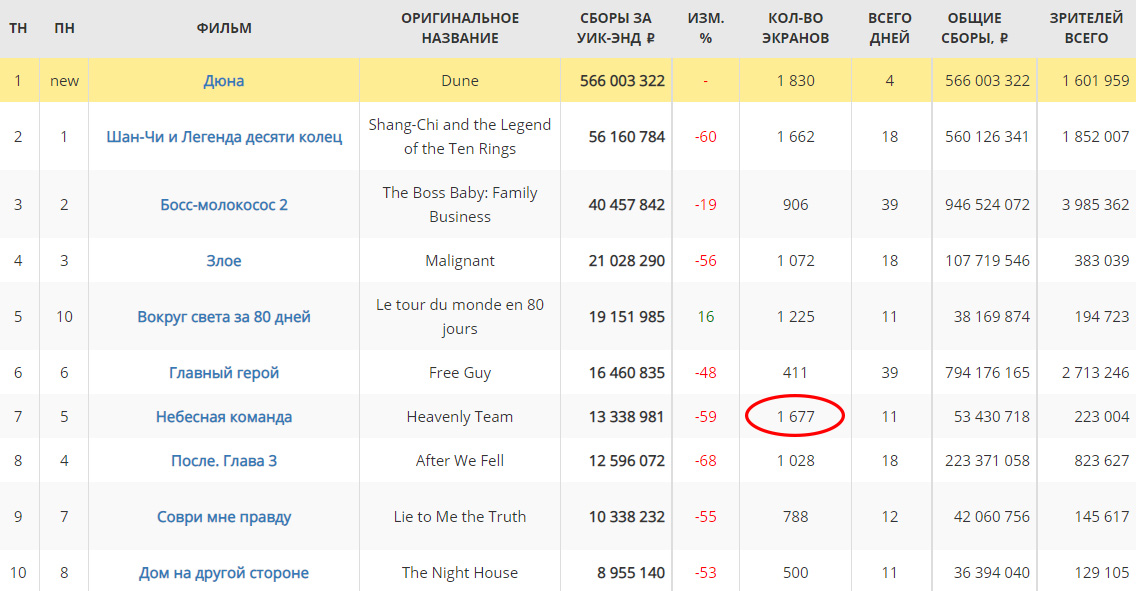
Task: Open the Небесная команда film link
Action: coord(224,416)
